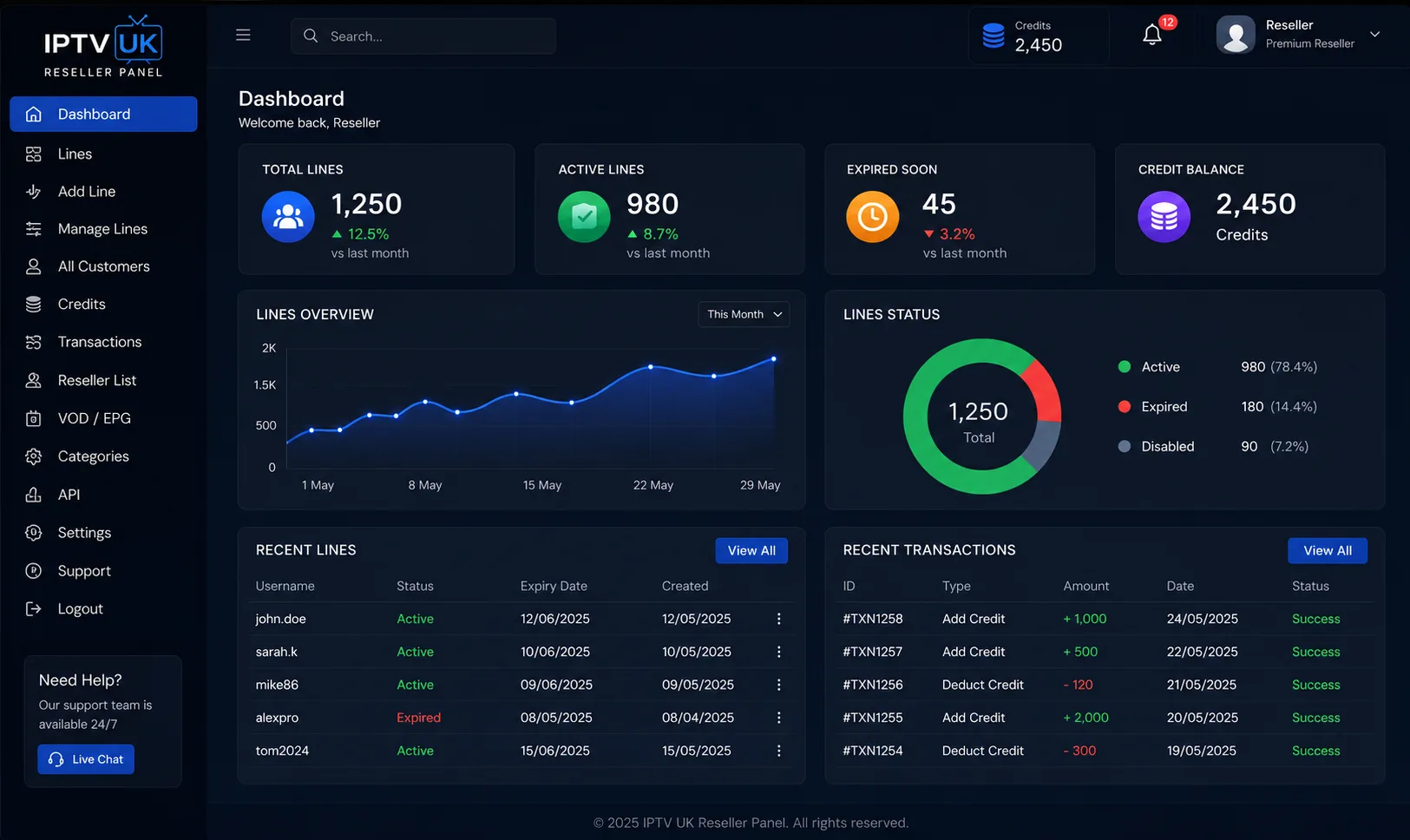Click Deduct Credit for #TXN1256

(983, 685)
